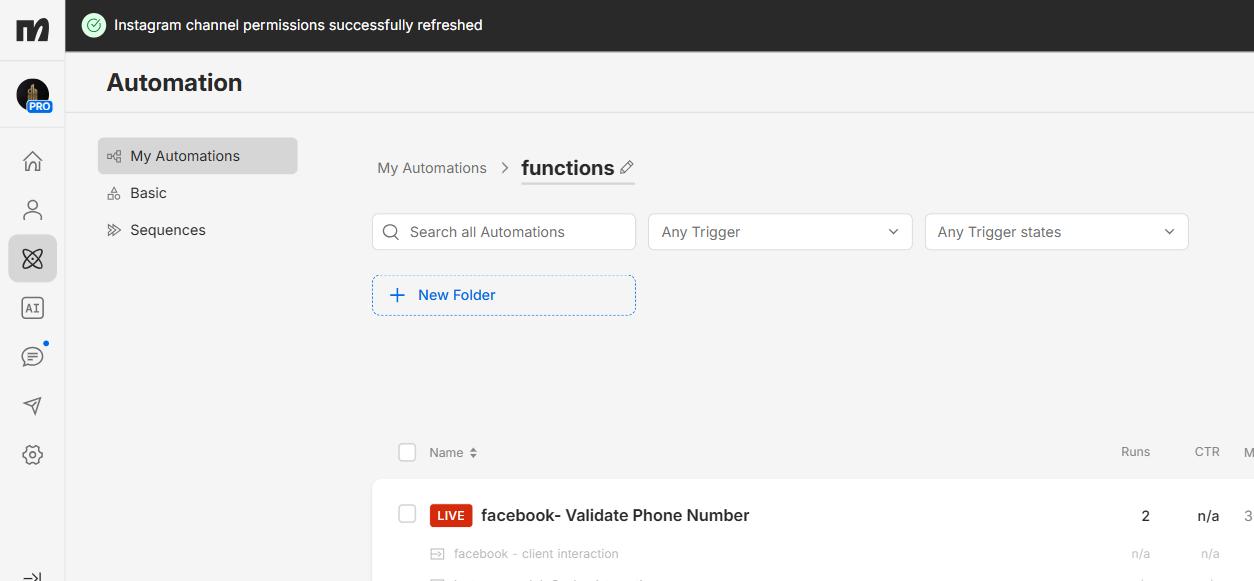Edit functions folder name pencil icon
This screenshot has height=581, width=1254.
pos(627,167)
